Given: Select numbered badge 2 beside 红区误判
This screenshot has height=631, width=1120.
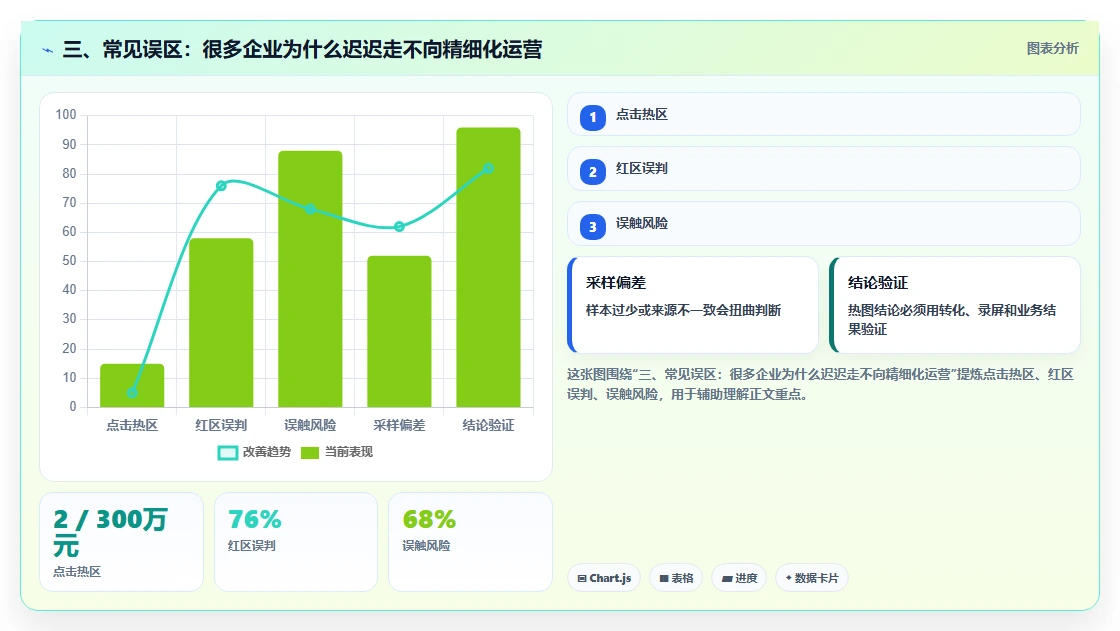Looking at the screenshot, I should [x=592, y=172].
